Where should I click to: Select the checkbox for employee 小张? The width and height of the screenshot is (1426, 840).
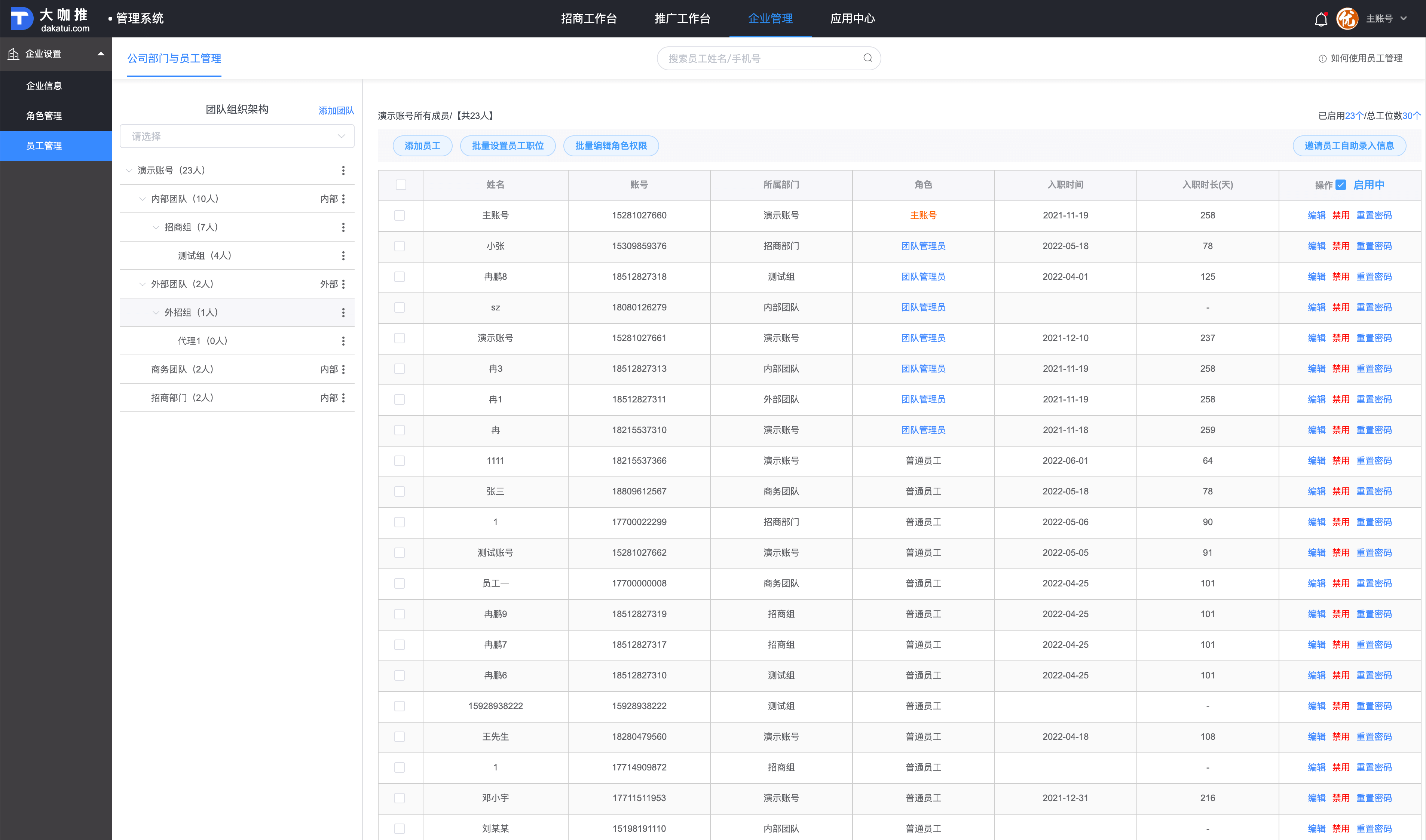(x=400, y=246)
